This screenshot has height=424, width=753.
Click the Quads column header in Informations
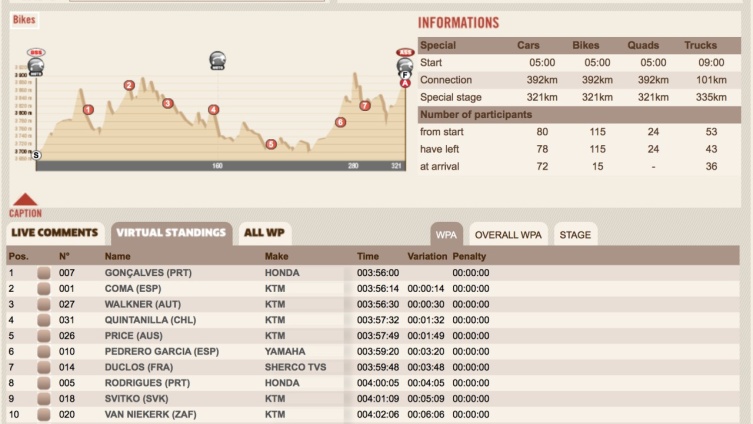click(x=643, y=45)
